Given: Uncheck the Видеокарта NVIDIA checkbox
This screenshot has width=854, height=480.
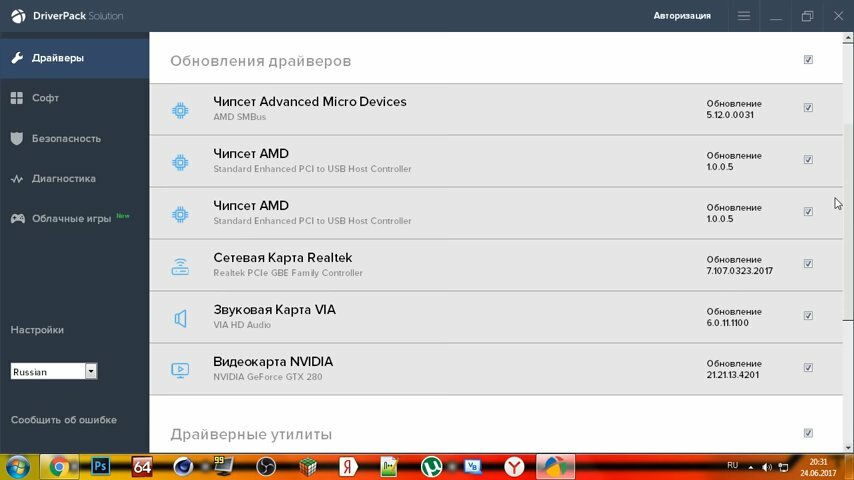Looking at the screenshot, I should click(x=808, y=368).
